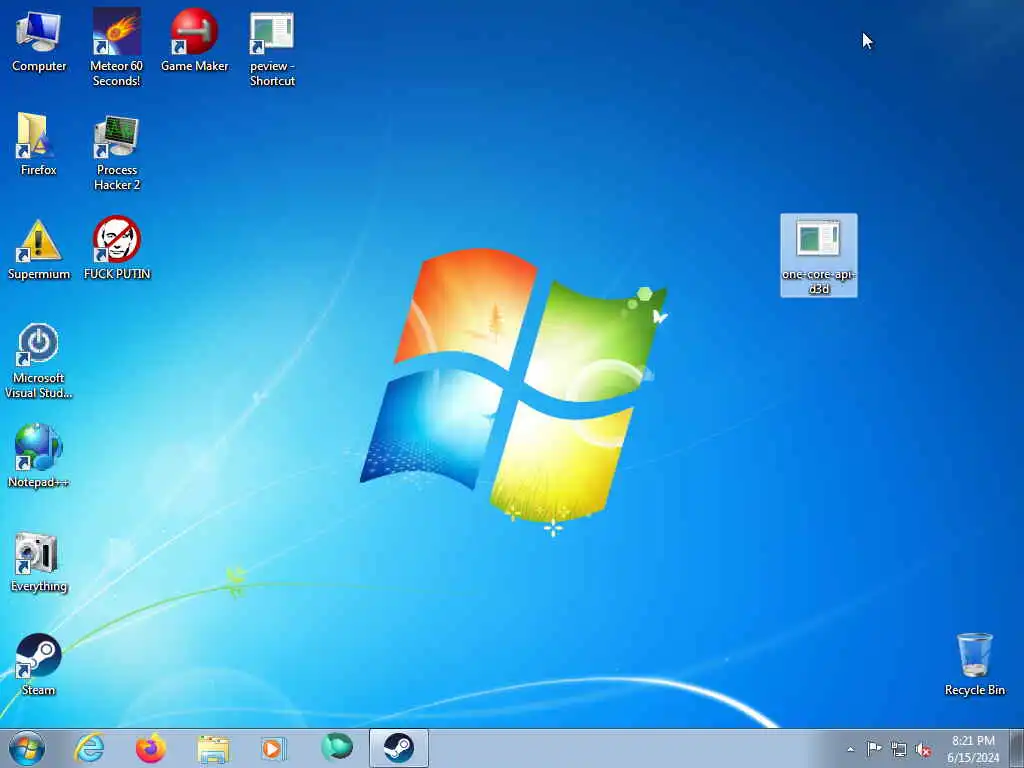Select the Everything desktop shortcut
The image size is (1024, 768).
39,562
